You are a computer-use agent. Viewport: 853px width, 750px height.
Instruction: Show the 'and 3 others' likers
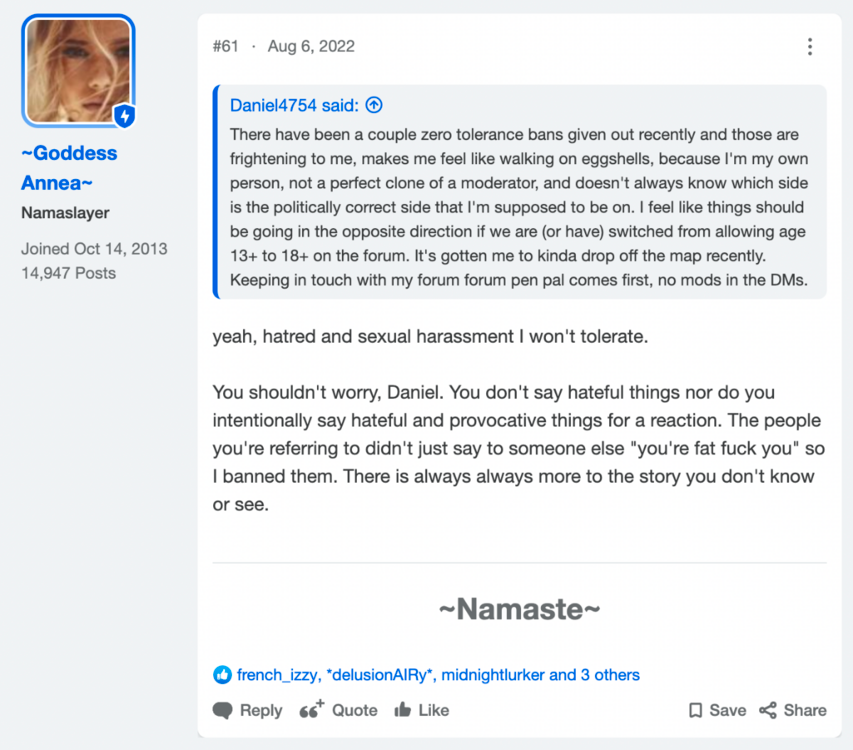(594, 675)
